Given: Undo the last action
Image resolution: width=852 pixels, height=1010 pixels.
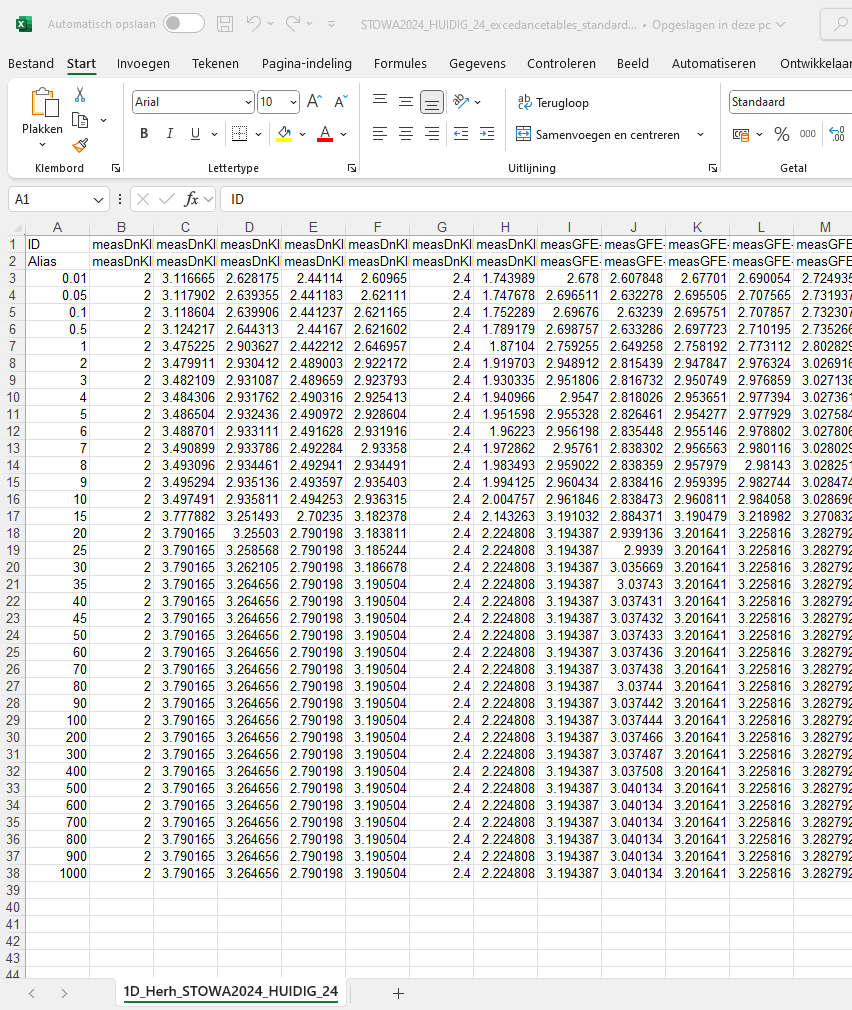Looking at the screenshot, I should [x=253, y=24].
